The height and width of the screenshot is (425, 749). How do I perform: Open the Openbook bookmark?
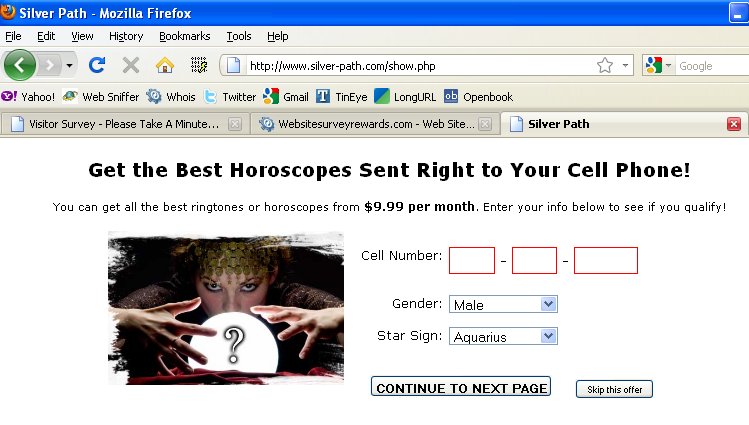(x=478, y=97)
